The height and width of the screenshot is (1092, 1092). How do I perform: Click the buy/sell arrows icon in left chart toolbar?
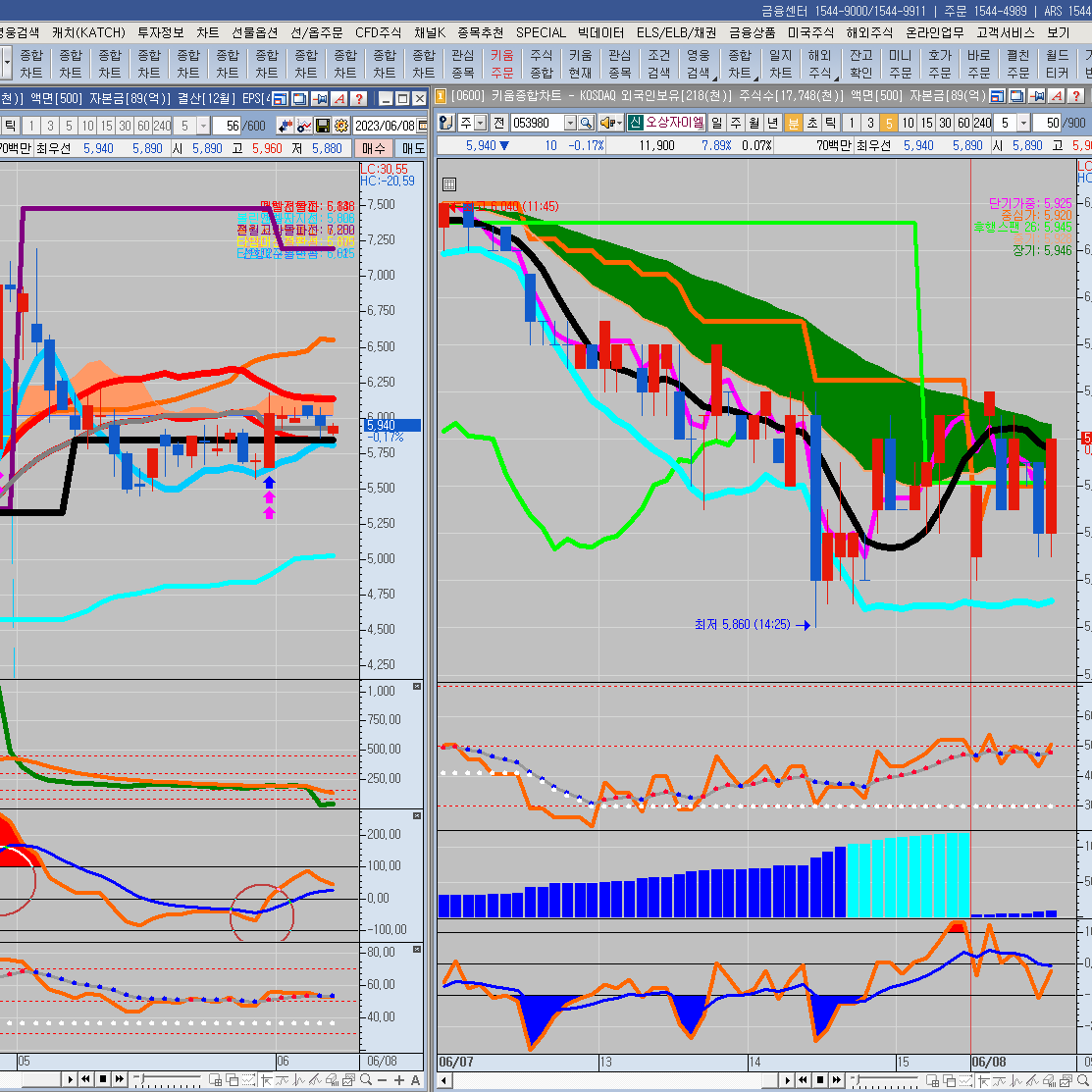pyautogui.click(x=285, y=126)
